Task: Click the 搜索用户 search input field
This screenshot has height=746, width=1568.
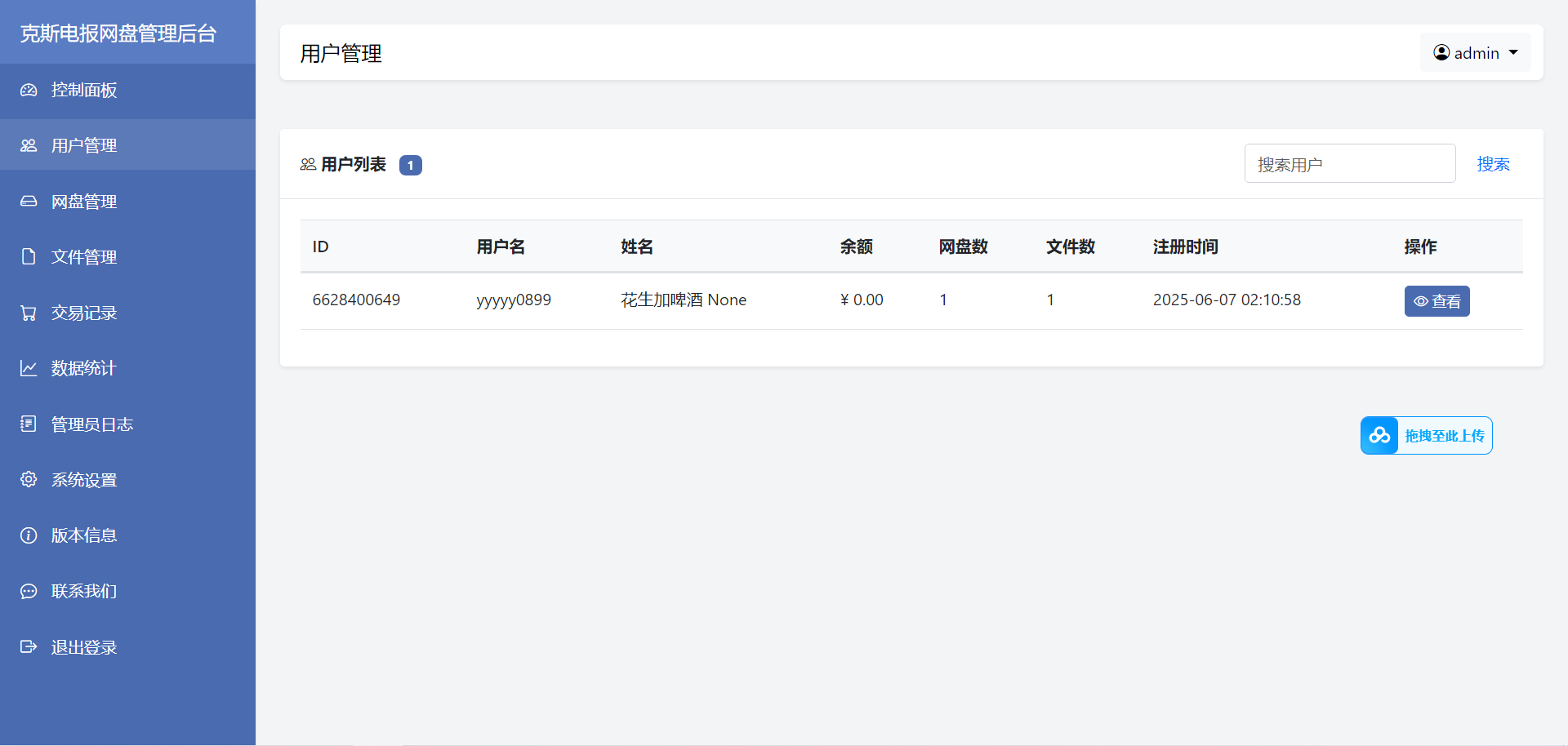Action: point(1349,163)
